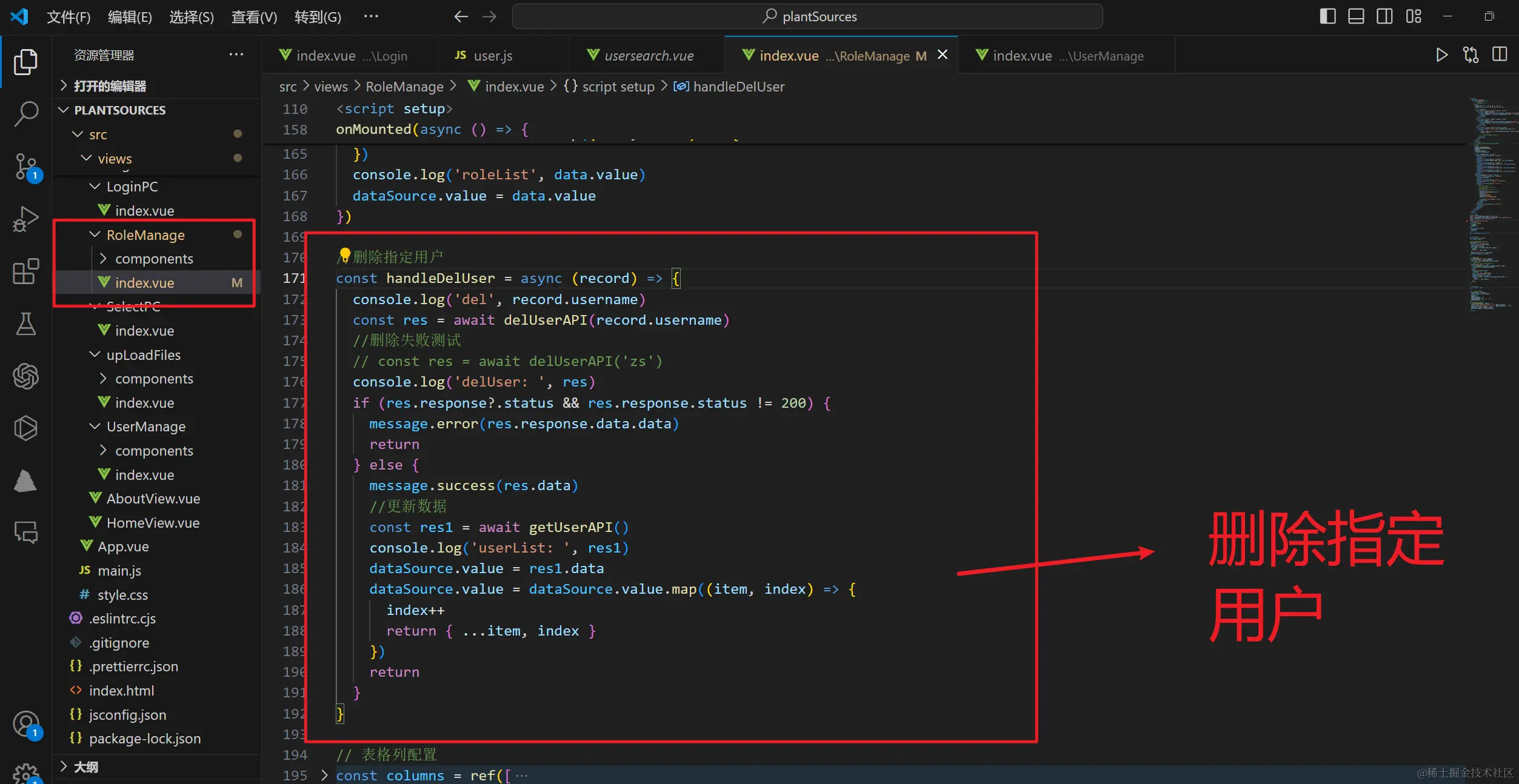Open the 选择(S) menu
The width and height of the screenshot is (1519, 784).
192,17
